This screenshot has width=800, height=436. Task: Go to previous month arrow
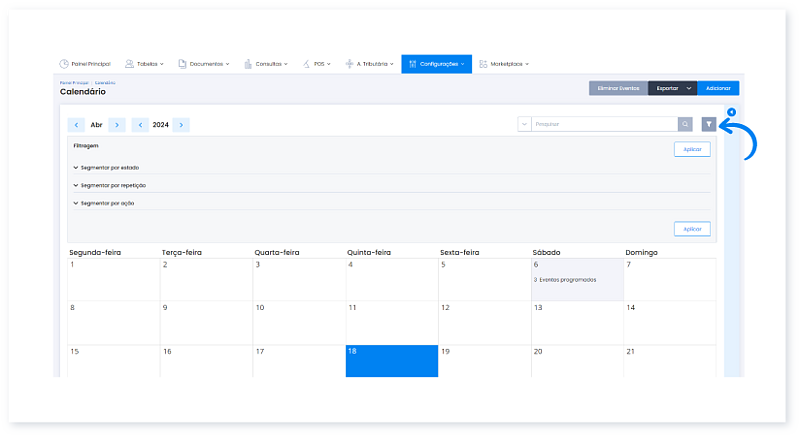(x=76, y=125)
